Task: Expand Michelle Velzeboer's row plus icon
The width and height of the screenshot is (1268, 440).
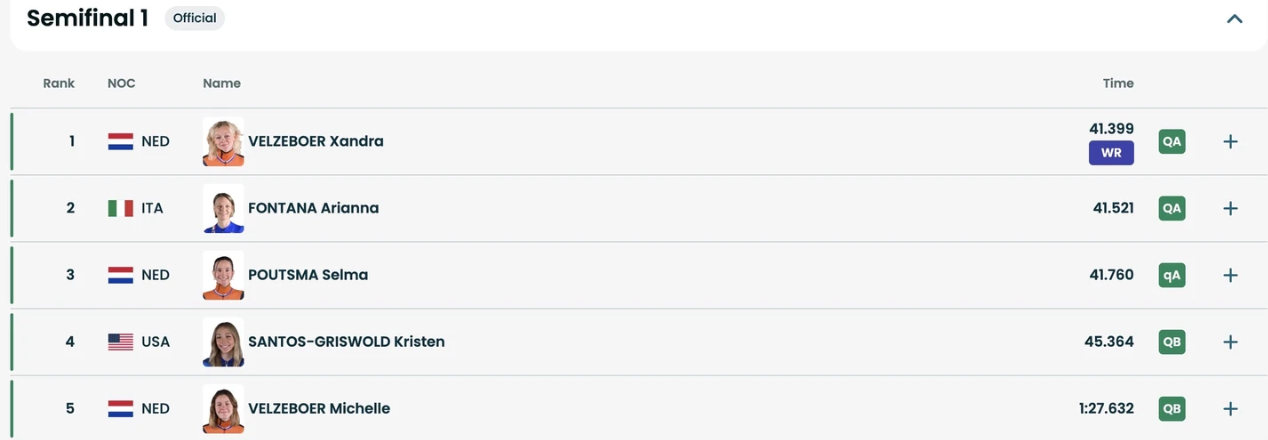Action: click(1230, 408)
